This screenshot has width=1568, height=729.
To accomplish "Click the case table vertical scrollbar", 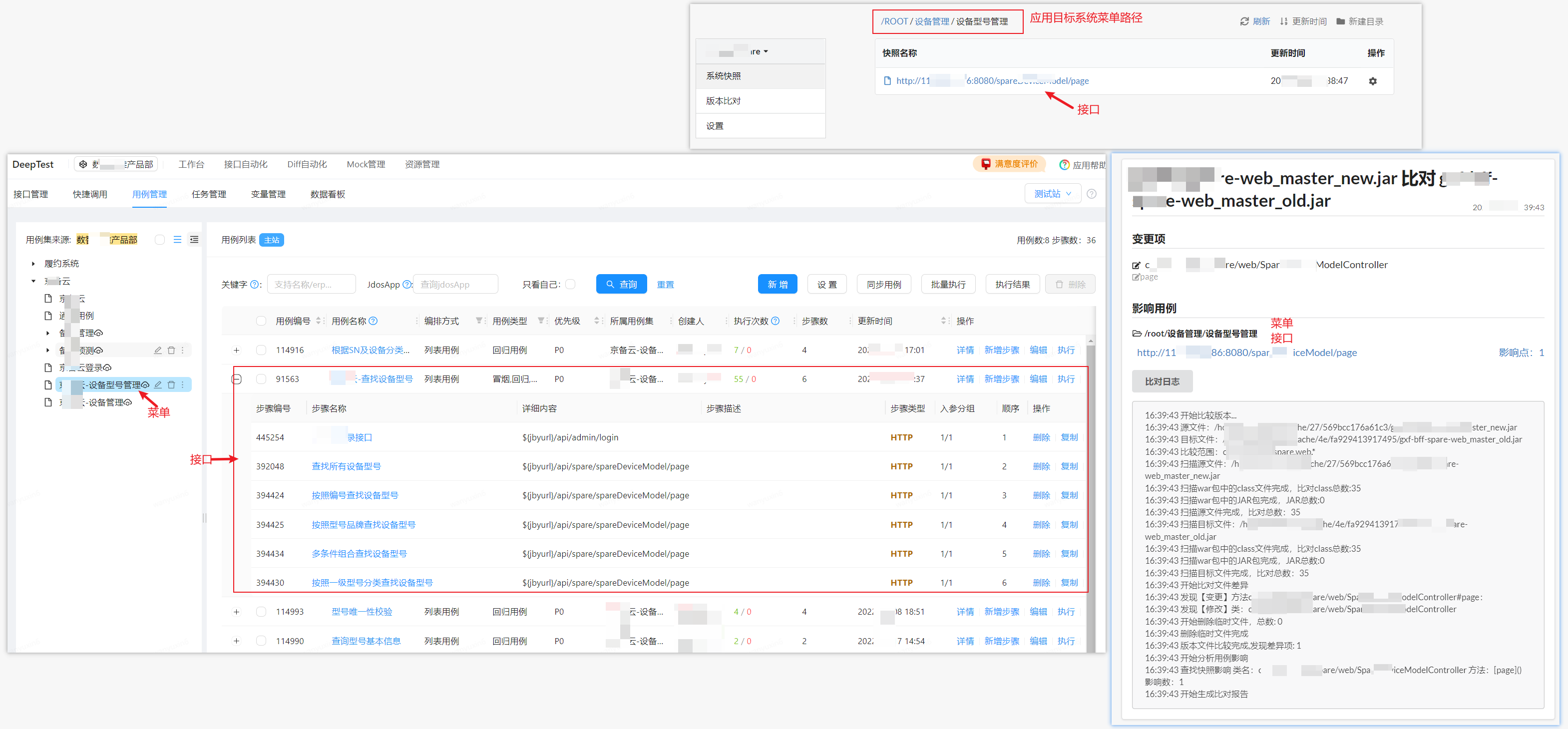I will [x=1090, y=493].
